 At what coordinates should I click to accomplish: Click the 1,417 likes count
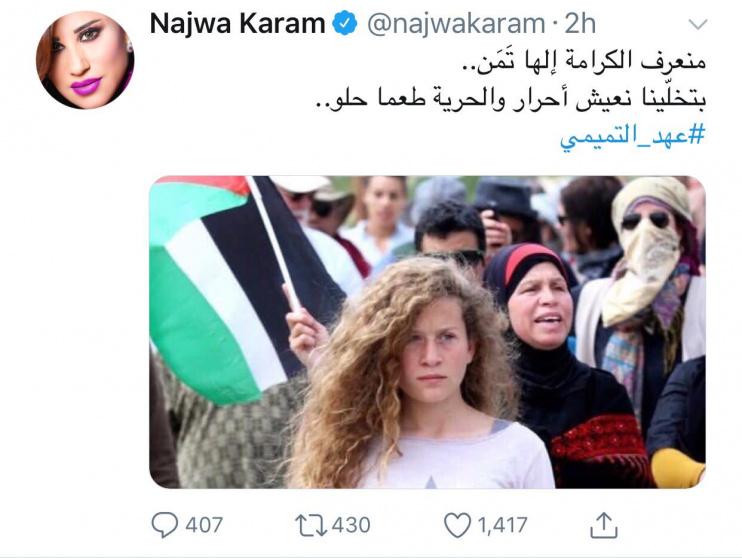(502, 525)
